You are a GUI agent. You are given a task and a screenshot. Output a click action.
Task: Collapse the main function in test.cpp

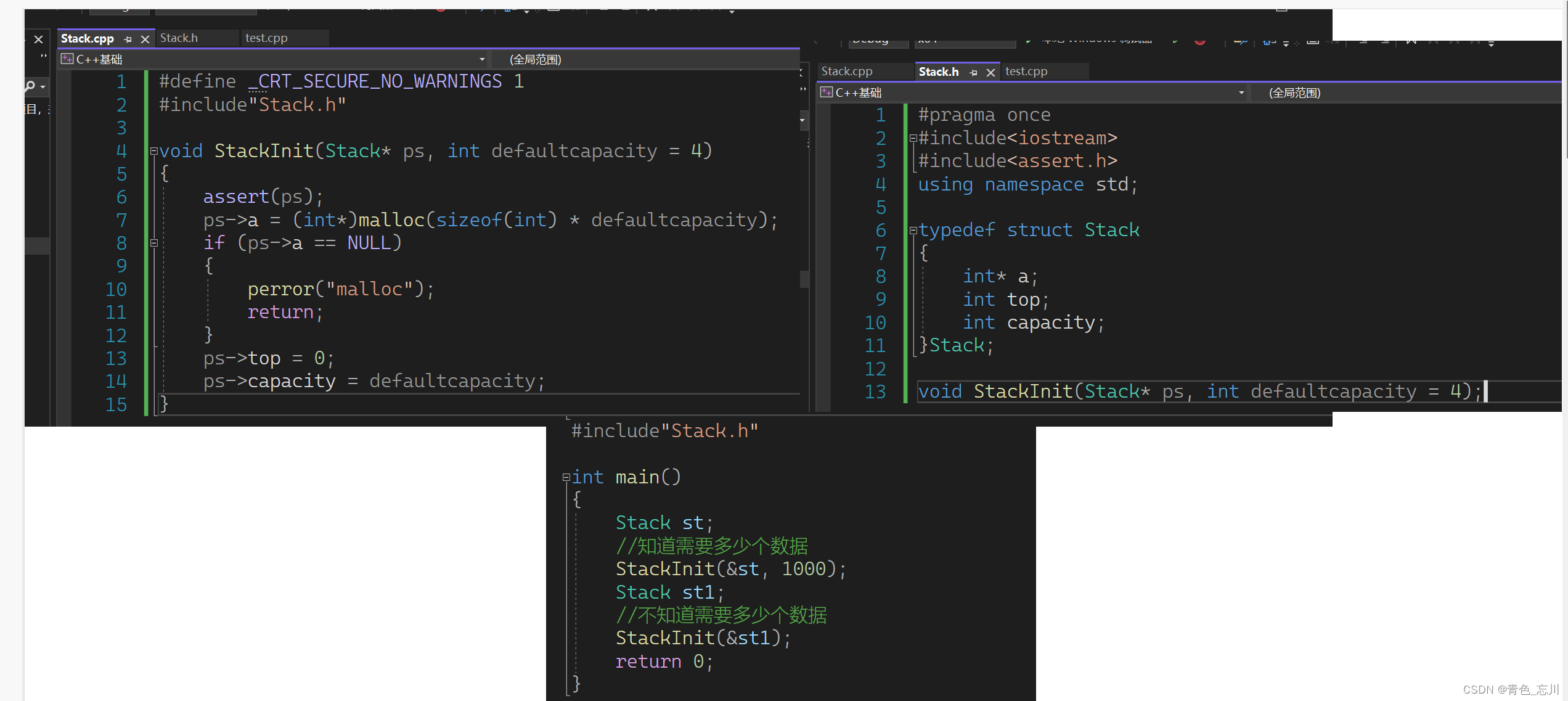click(566, 477)
